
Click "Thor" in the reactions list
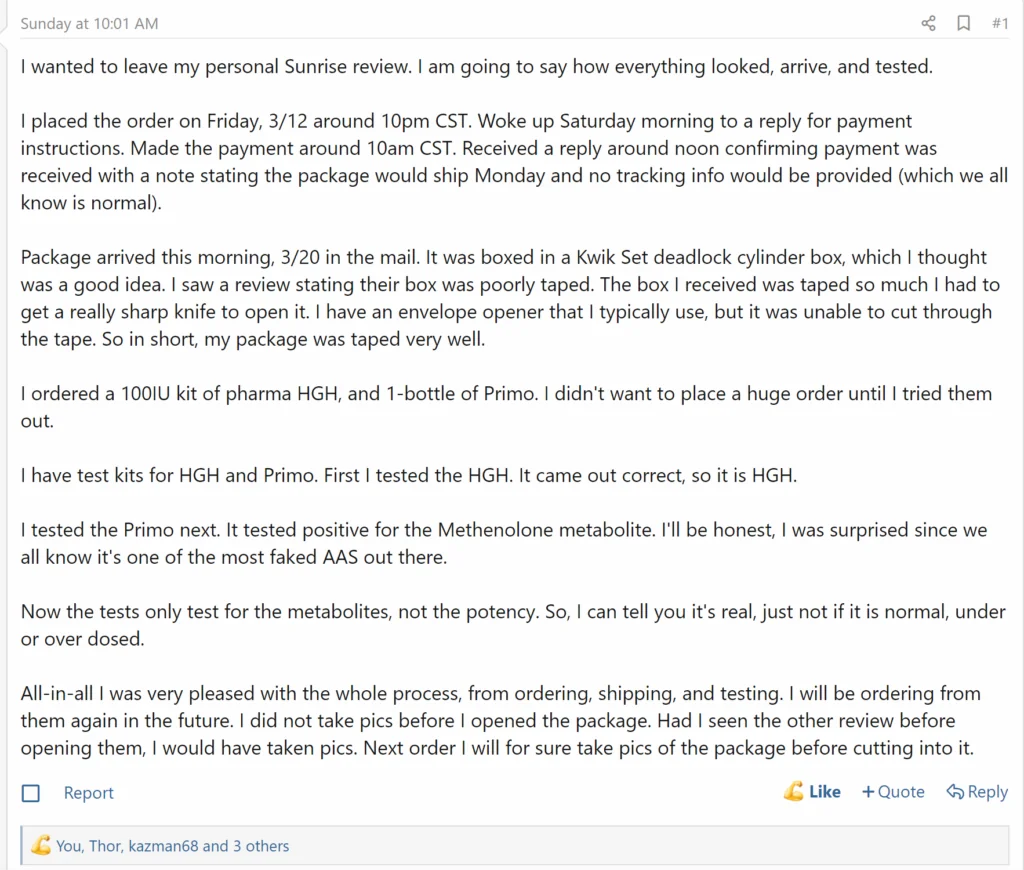[x=105, y=846]
